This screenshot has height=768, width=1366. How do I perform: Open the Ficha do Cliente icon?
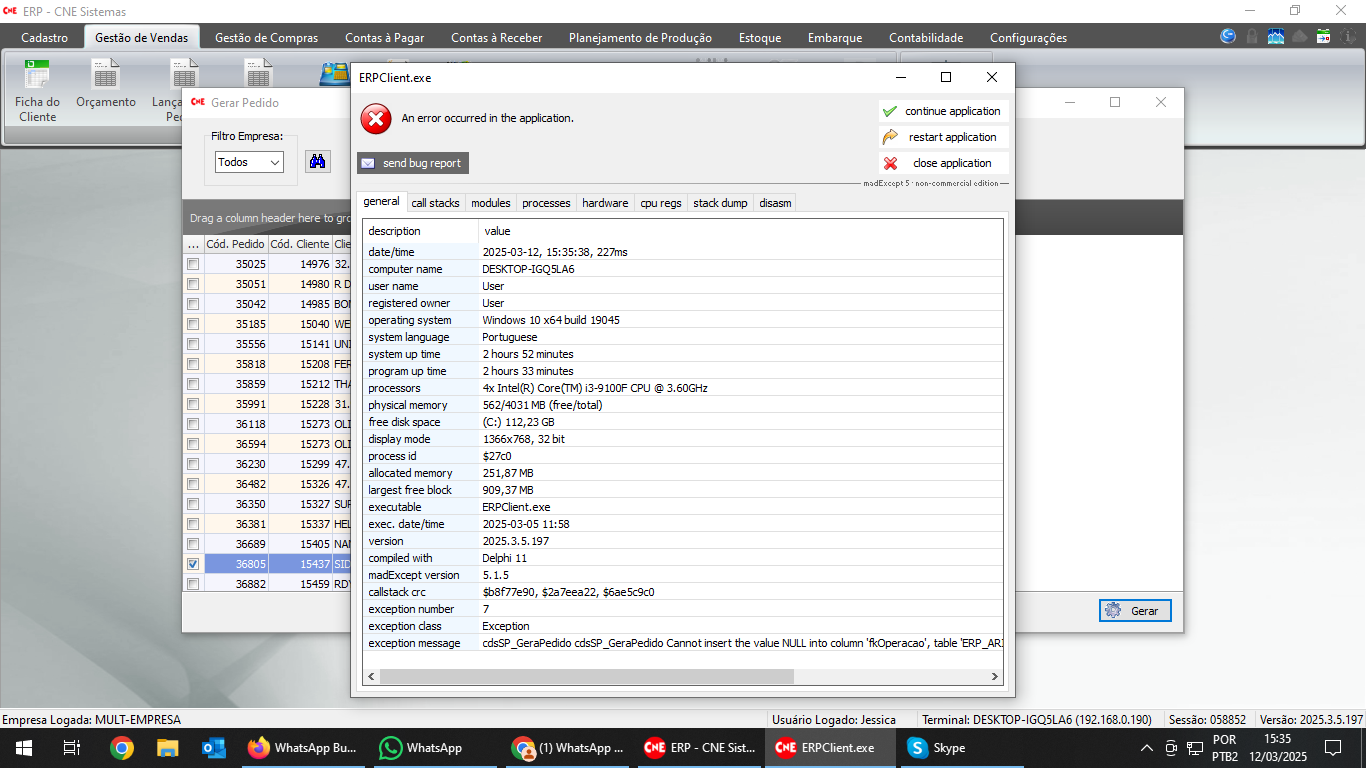(37, 90)
